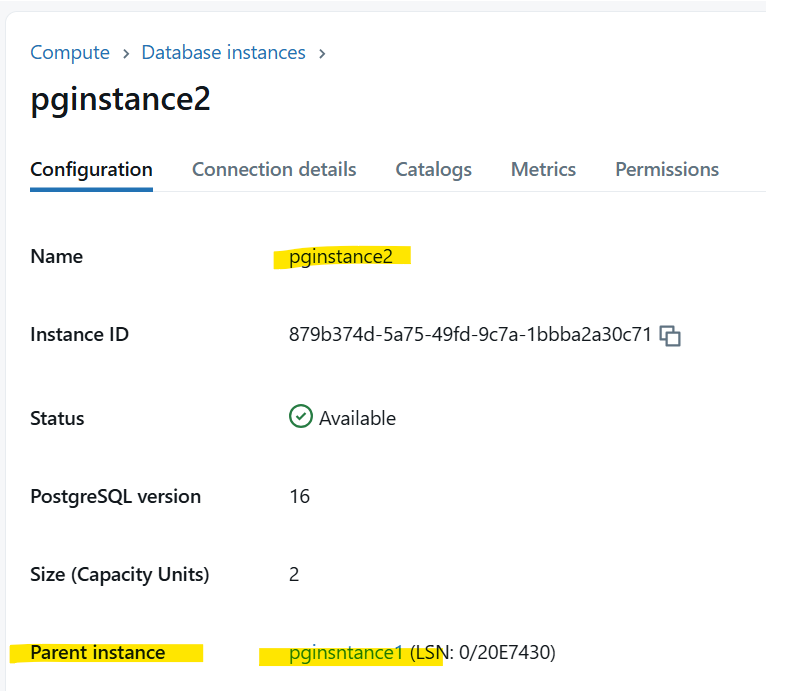
Task: Open parent instance pginsntance1 link
Action: tap(346, 652)
